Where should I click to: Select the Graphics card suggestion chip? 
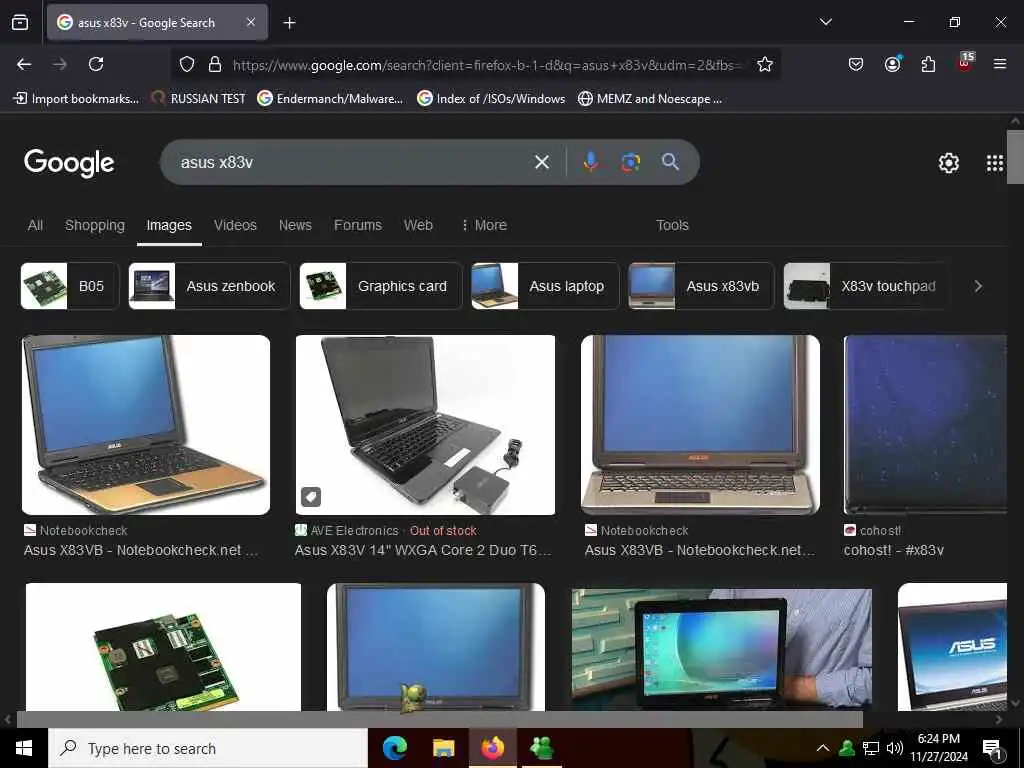381,286
